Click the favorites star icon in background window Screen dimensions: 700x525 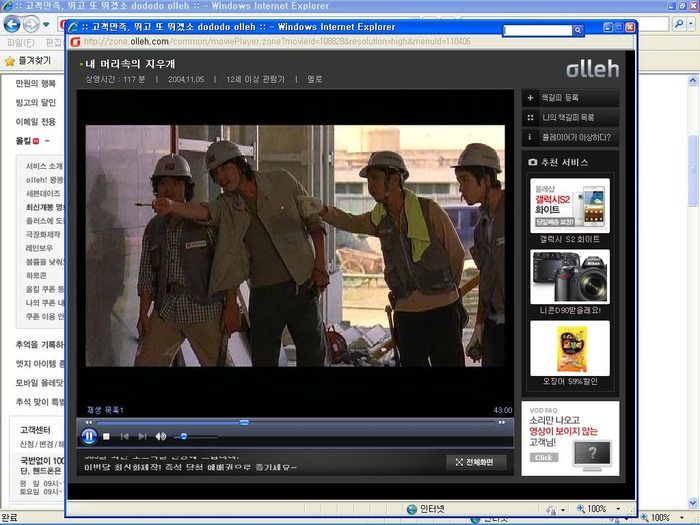[x=9, y=61]
